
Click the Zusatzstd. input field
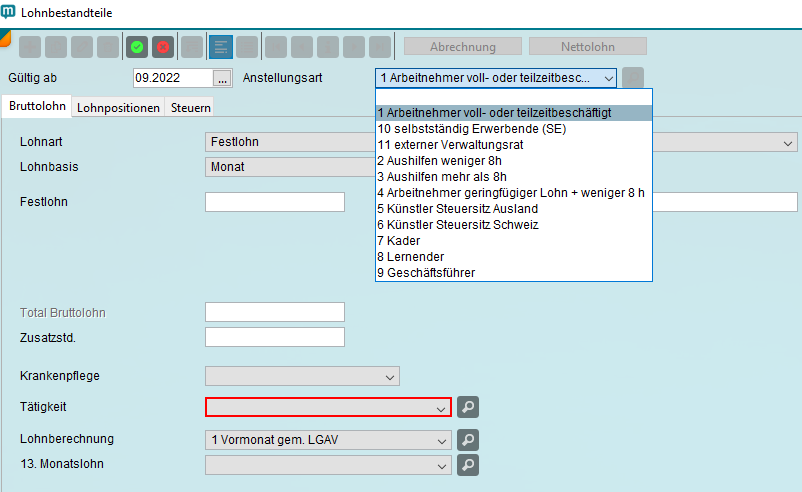[275, 337]
